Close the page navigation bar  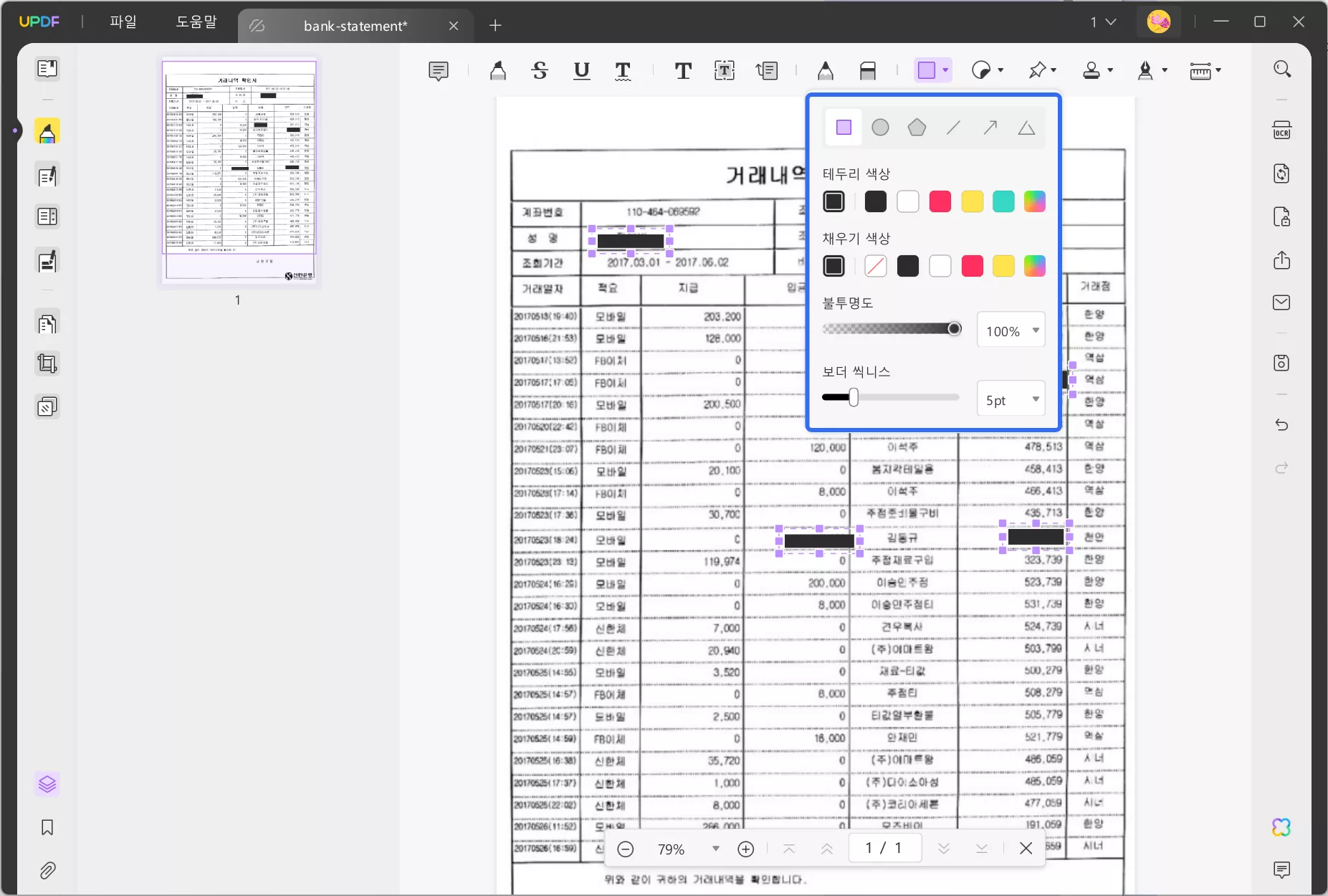1026,849
